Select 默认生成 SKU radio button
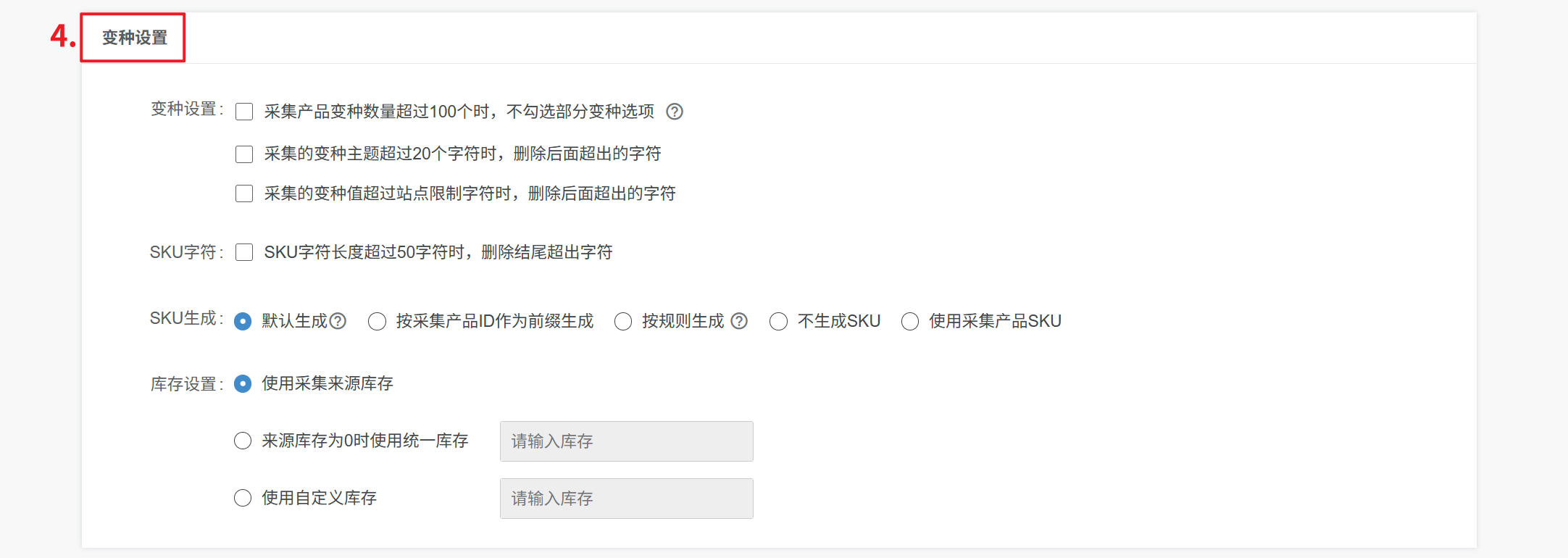 click(x=243, y=321)
